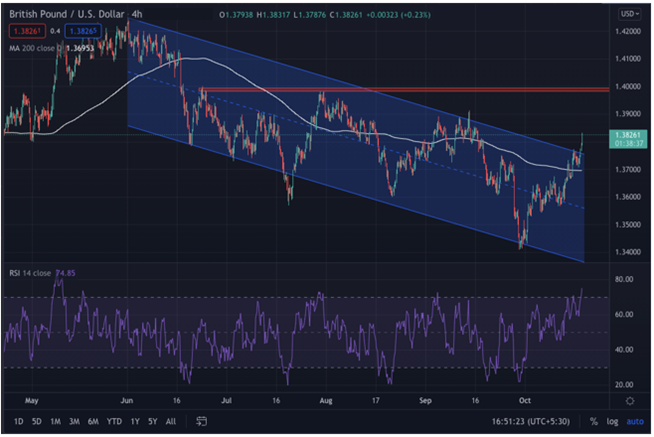Select the red horizontal resistance line
The width and height of the screenshot is (654, 437).
(x=405, y=89)
